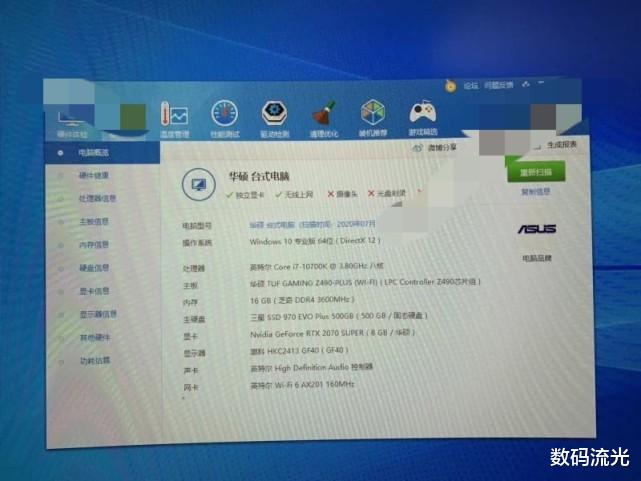Click the 华硕 台式电脑 heading
Image resolution: width=641 pixels, height=481 pixels.
coord(258,176)
